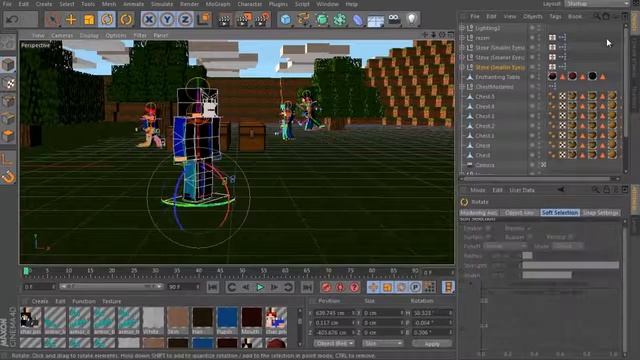
Task: Open the Render Settings clapperboard icon
Action: tap(261, 19)
